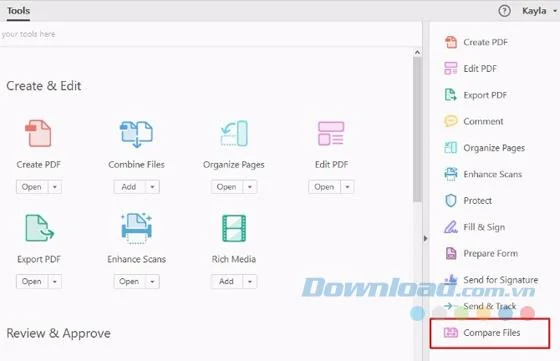560x361 pixels.
Task: Click the scroll up arrow of tools list
Action: (x=417, y=52)
